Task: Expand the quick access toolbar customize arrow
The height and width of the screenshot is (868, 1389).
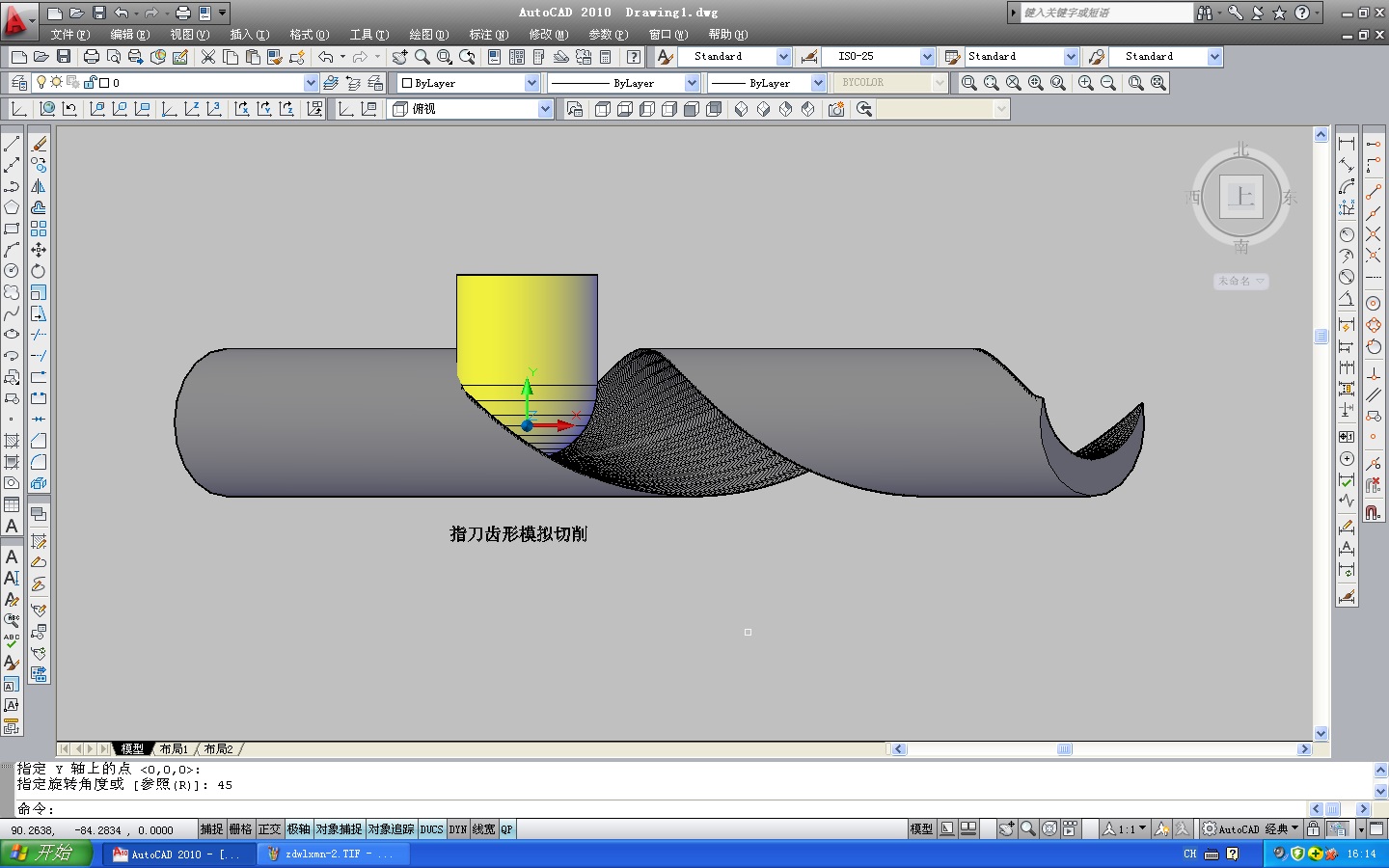Action: click(223, 13)
